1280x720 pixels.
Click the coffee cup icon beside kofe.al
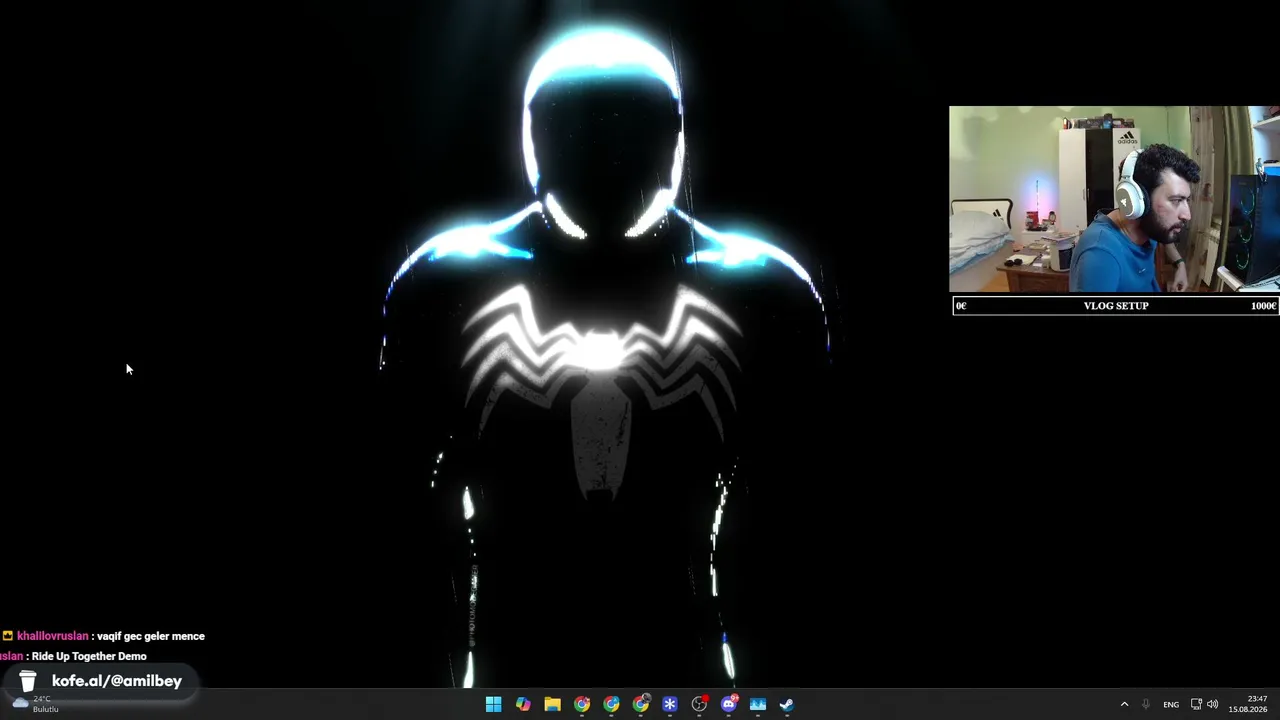[28, 681]
